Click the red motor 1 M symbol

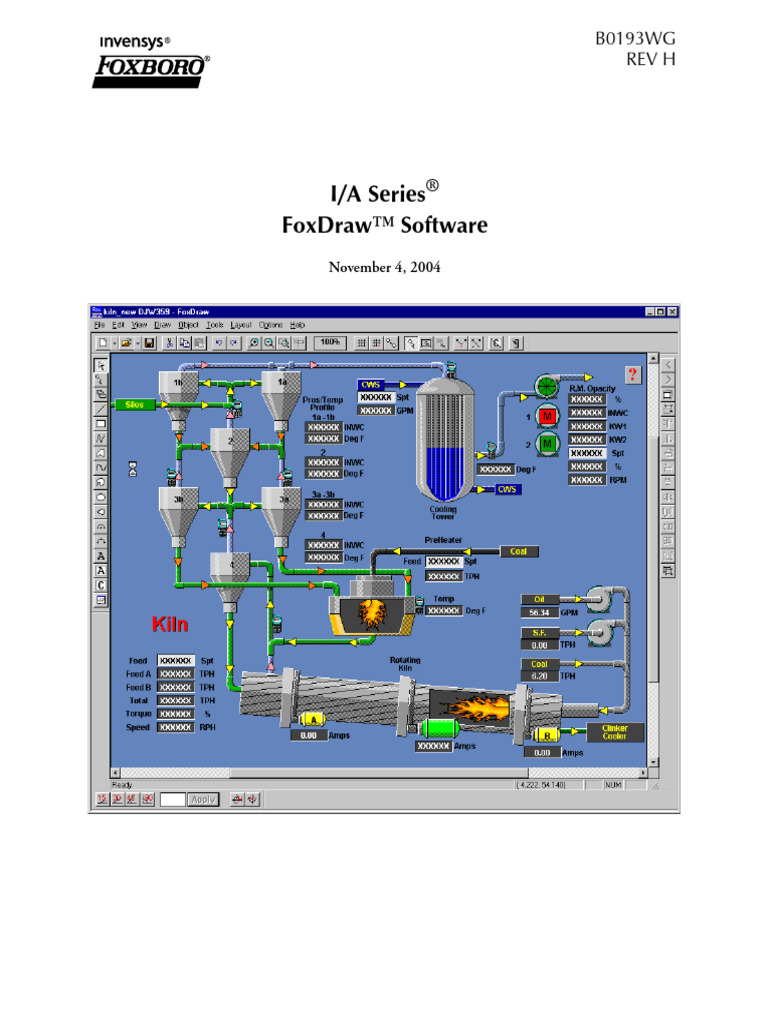tap(547, 416)
